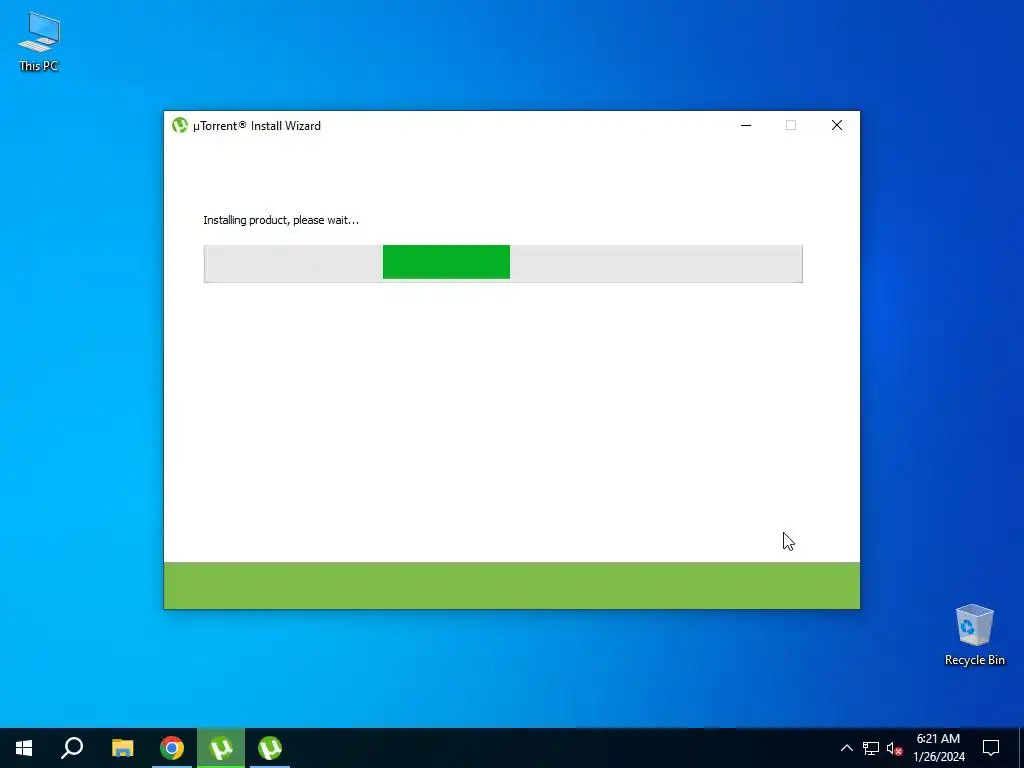The image size is (1024, 768).
Task: Open the Windows Start menu
Action: pos(24,748)
